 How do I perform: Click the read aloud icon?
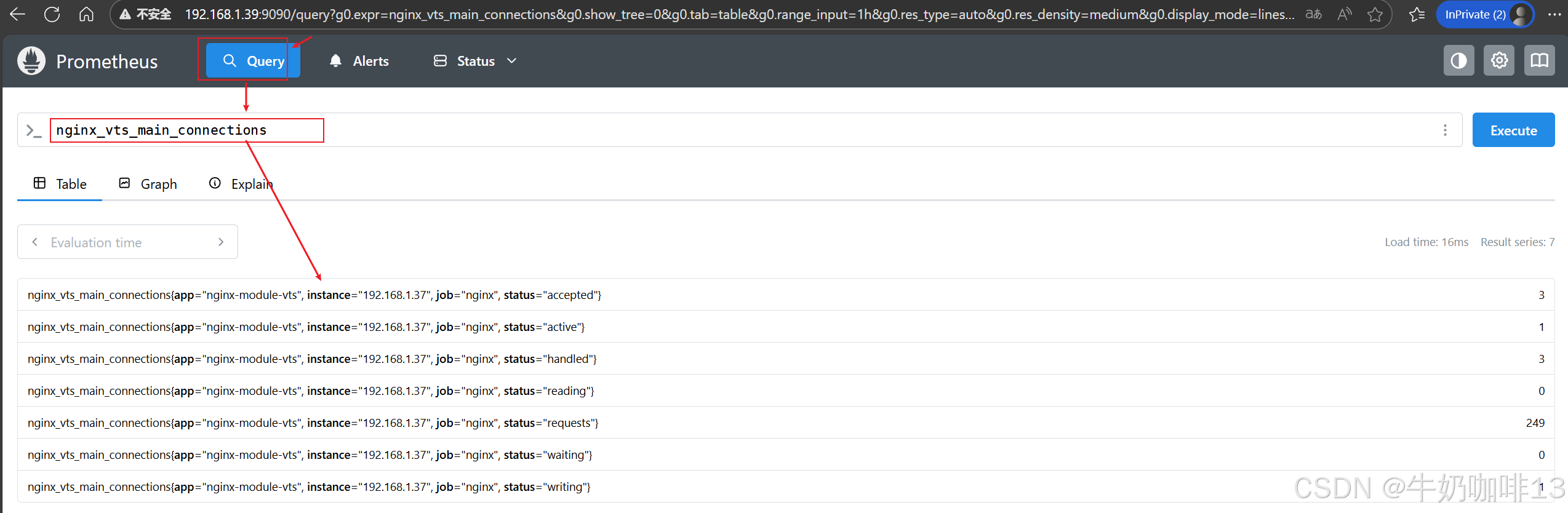1345,14
